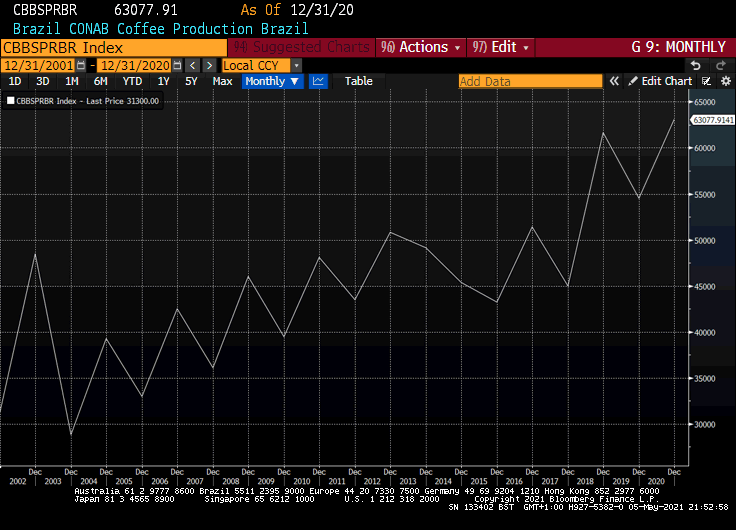The width and height of the screenshot is (736, 530).
Task: Select the 1M range tab
Action: [x=72, y=81]
